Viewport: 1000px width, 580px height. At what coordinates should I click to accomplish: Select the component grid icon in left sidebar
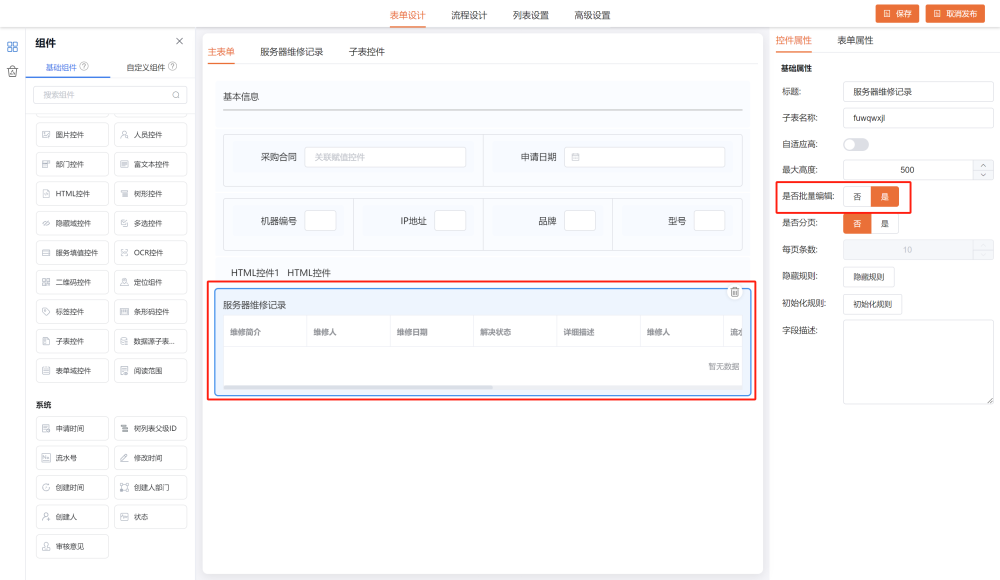coord(12,46)
